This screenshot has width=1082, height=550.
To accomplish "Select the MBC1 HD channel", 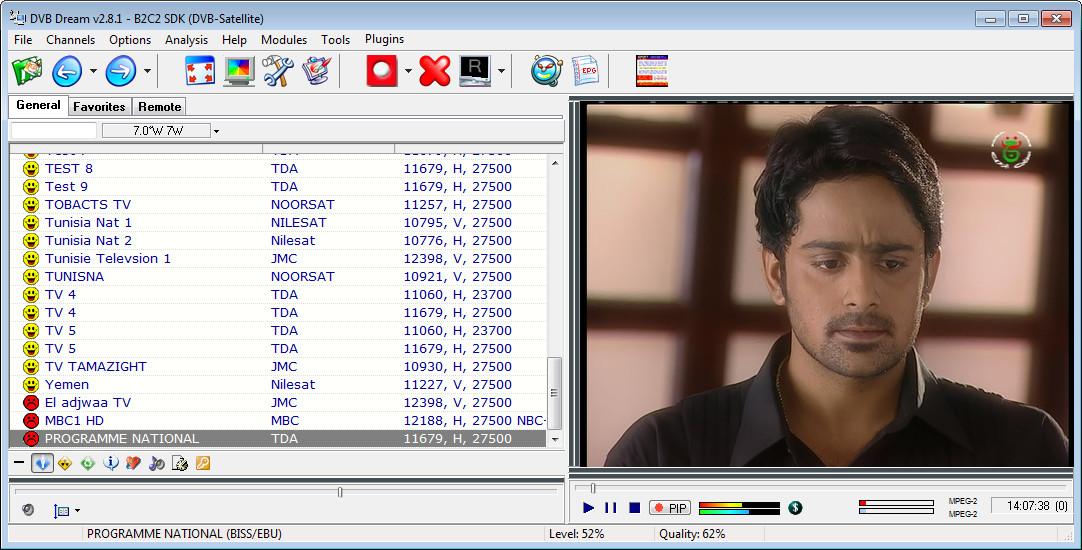I will tap(74, 421).
